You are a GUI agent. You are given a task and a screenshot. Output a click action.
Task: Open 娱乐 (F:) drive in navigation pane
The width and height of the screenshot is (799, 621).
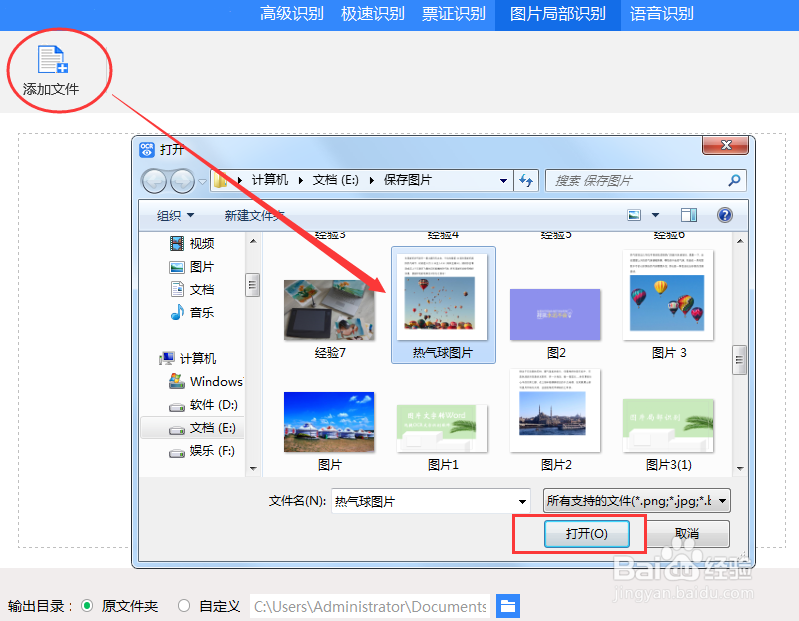tap(202, 451)
